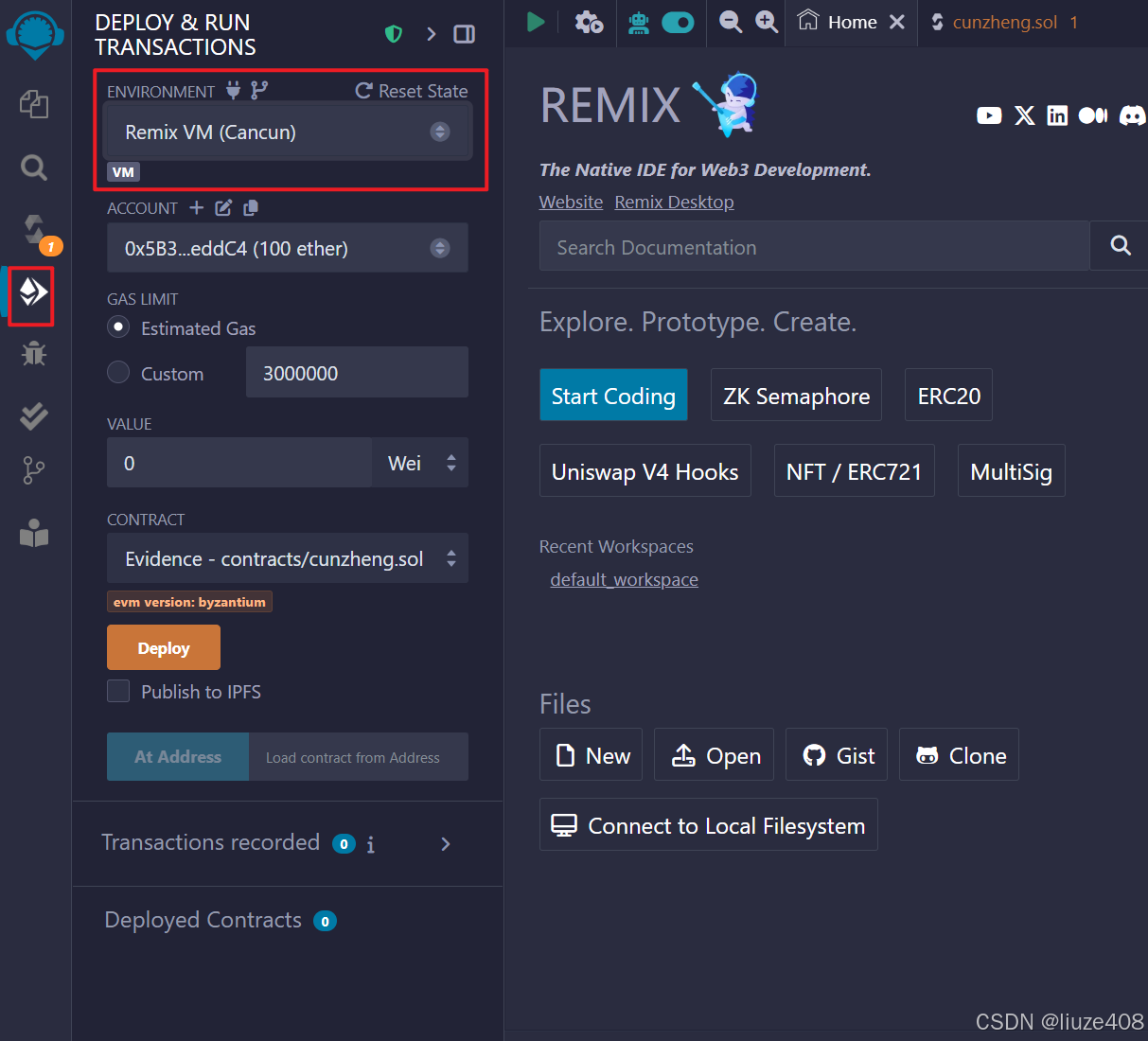Open the File Explorer sidebar icon
1148x1041 pixels.
[34, 103]
